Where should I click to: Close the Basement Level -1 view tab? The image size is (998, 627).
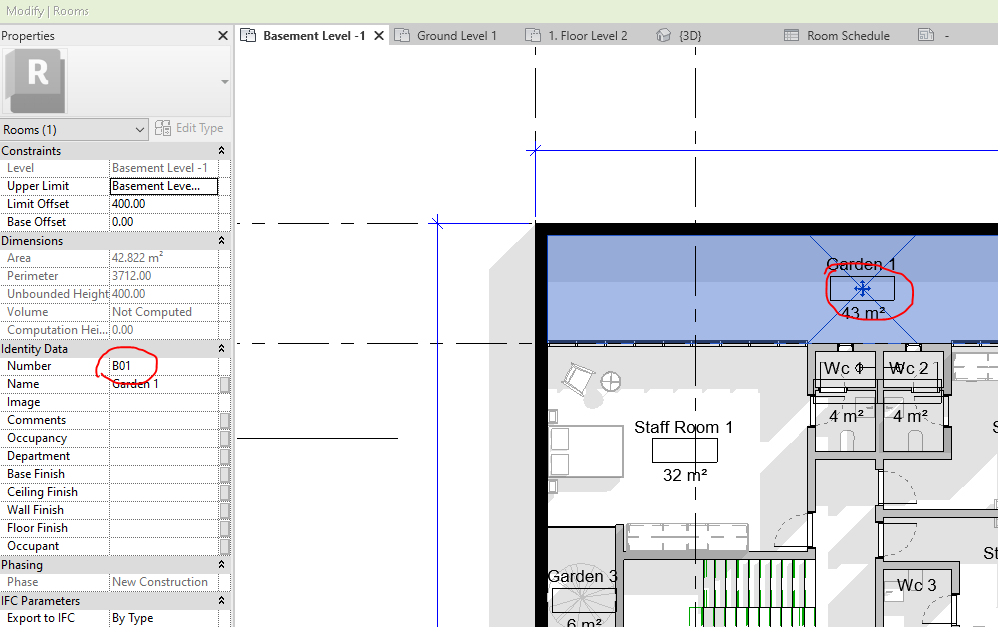click(378, 33)
